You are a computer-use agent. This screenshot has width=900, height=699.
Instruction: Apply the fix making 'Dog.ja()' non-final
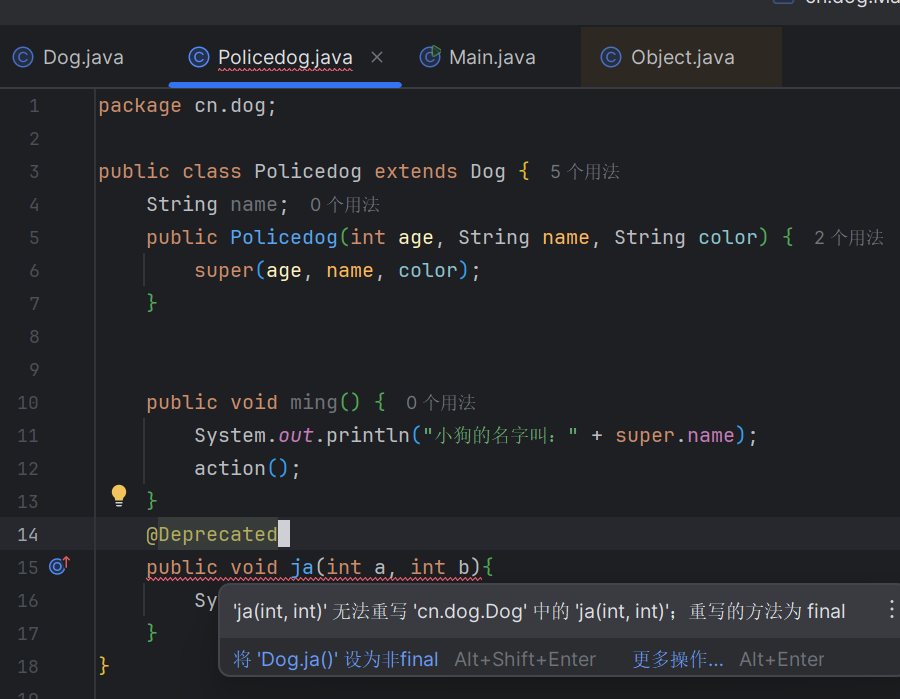[x=336, y=659]
